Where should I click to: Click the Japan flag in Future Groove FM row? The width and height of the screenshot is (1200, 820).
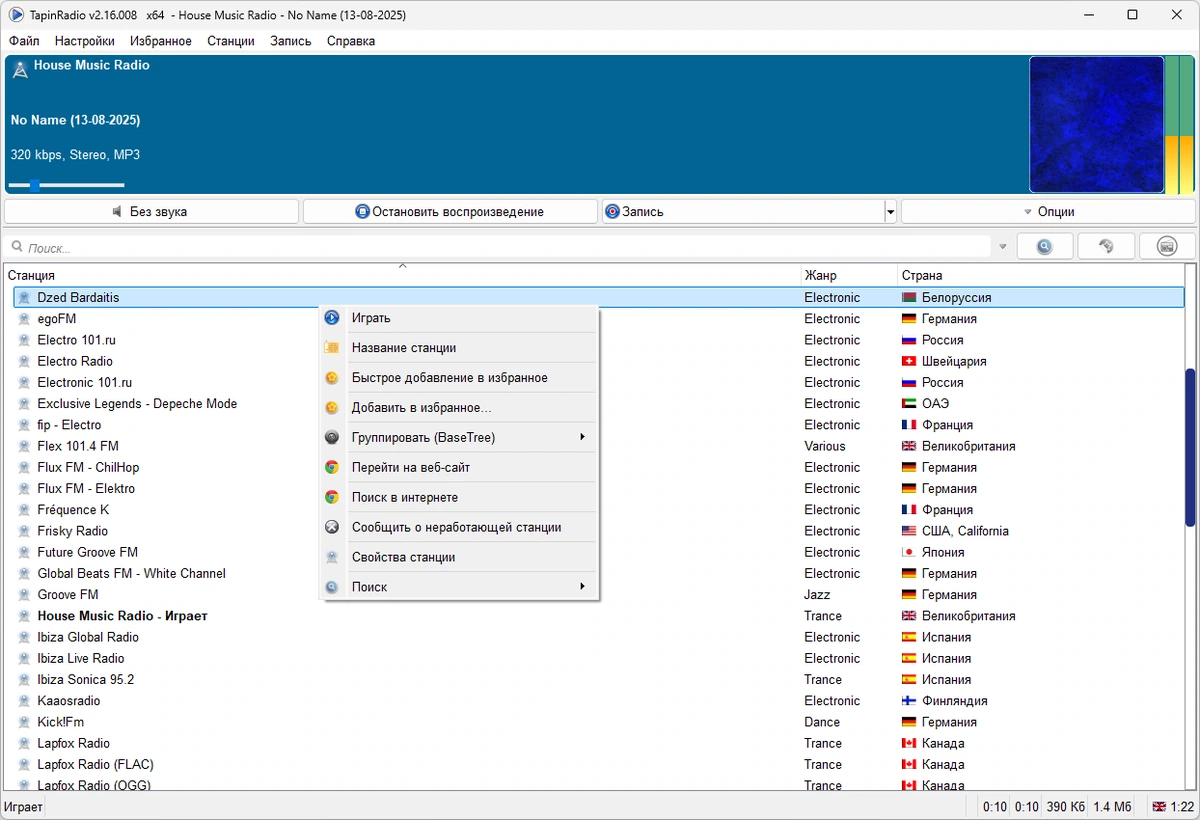point(909,552)
